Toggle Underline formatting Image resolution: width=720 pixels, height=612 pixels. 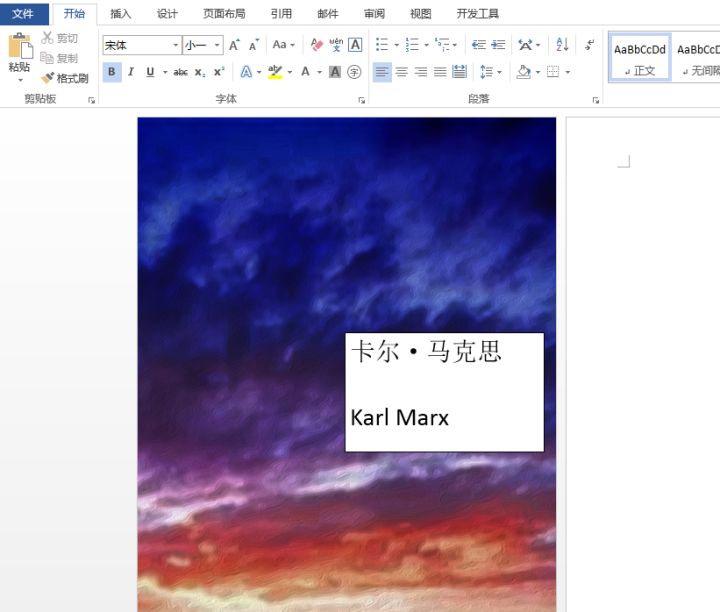coord(150,72)
